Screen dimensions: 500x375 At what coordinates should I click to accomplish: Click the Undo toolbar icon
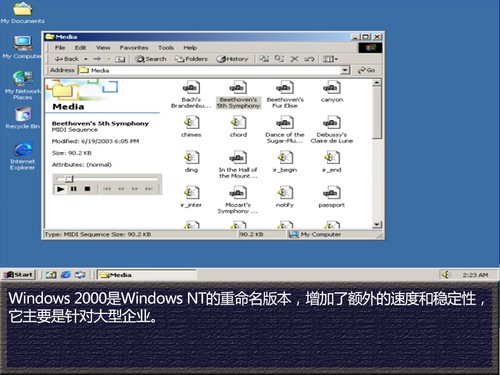pos(309,59)
